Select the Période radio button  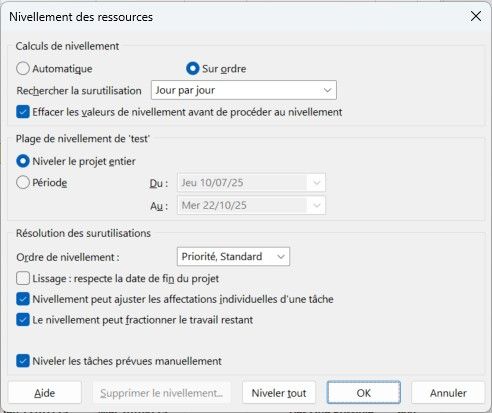(23, 183)
